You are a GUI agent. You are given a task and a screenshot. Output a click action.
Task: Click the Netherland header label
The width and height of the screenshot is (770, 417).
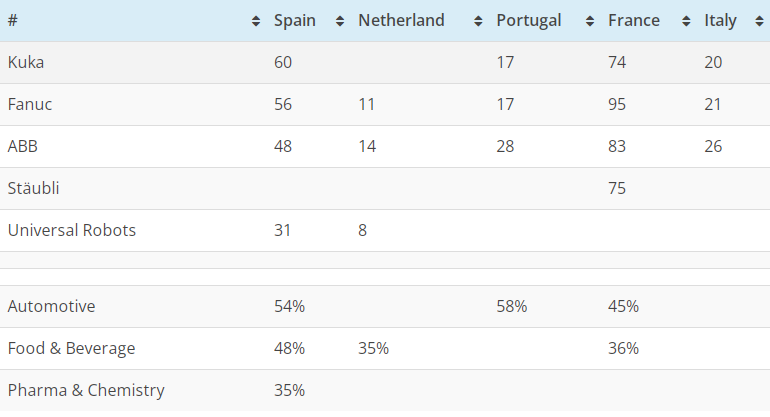[x=401, y=21]
